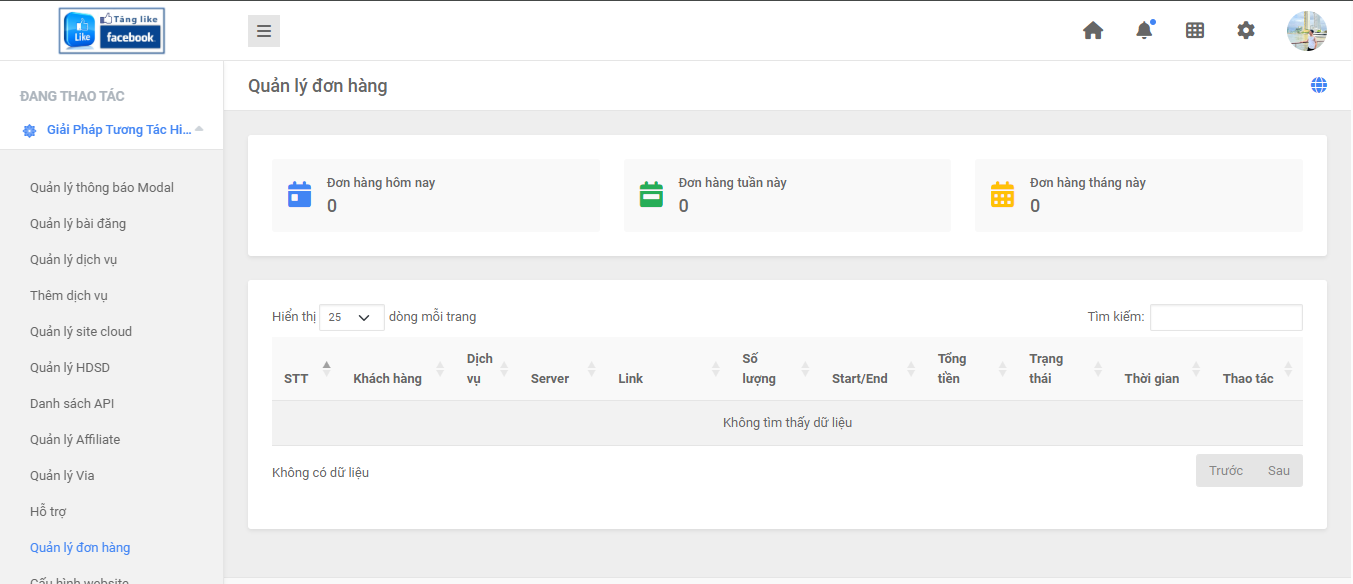Click the globe language icon
1353x584 pixels.
pos(1319,85)
